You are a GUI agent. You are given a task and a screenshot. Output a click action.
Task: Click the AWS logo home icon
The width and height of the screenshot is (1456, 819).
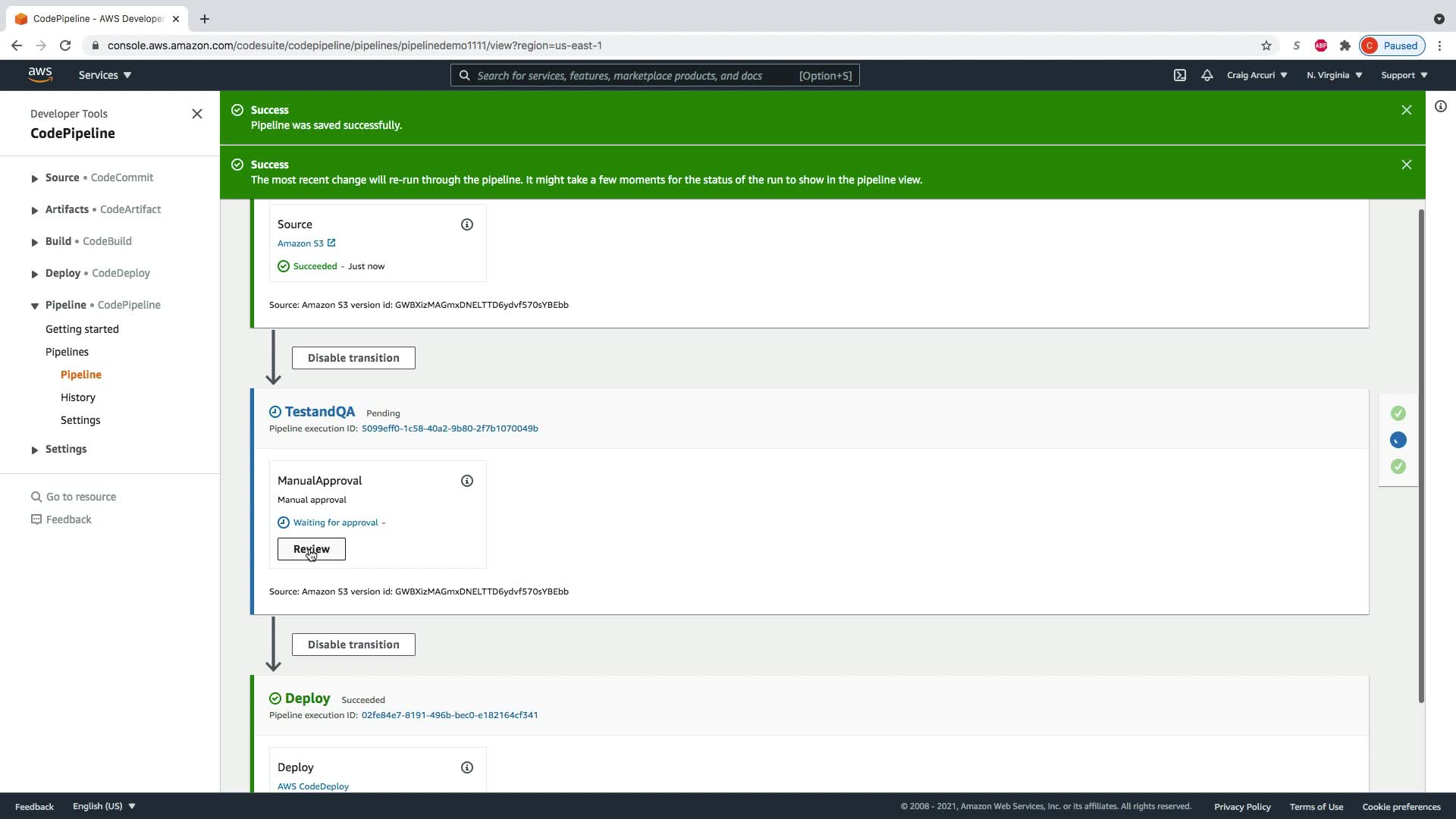tap(40, 74)
